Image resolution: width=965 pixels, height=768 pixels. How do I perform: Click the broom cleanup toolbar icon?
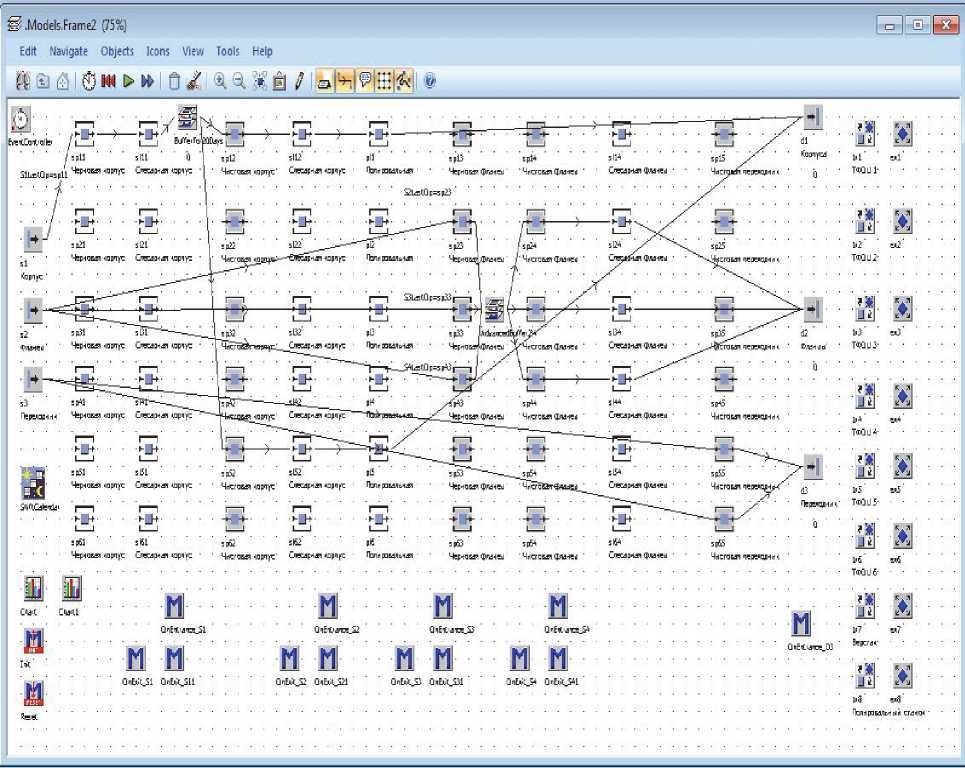pyautogui.click(x=194, y=81)
